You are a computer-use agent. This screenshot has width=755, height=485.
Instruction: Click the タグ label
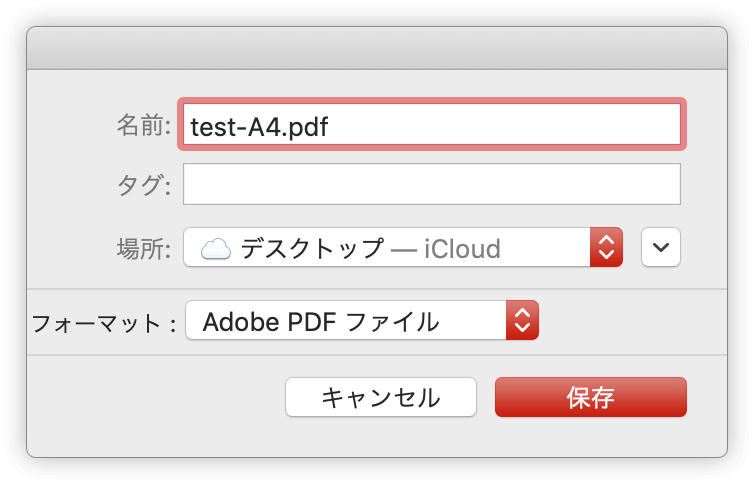pyautogui.click(x=143, y=185)
